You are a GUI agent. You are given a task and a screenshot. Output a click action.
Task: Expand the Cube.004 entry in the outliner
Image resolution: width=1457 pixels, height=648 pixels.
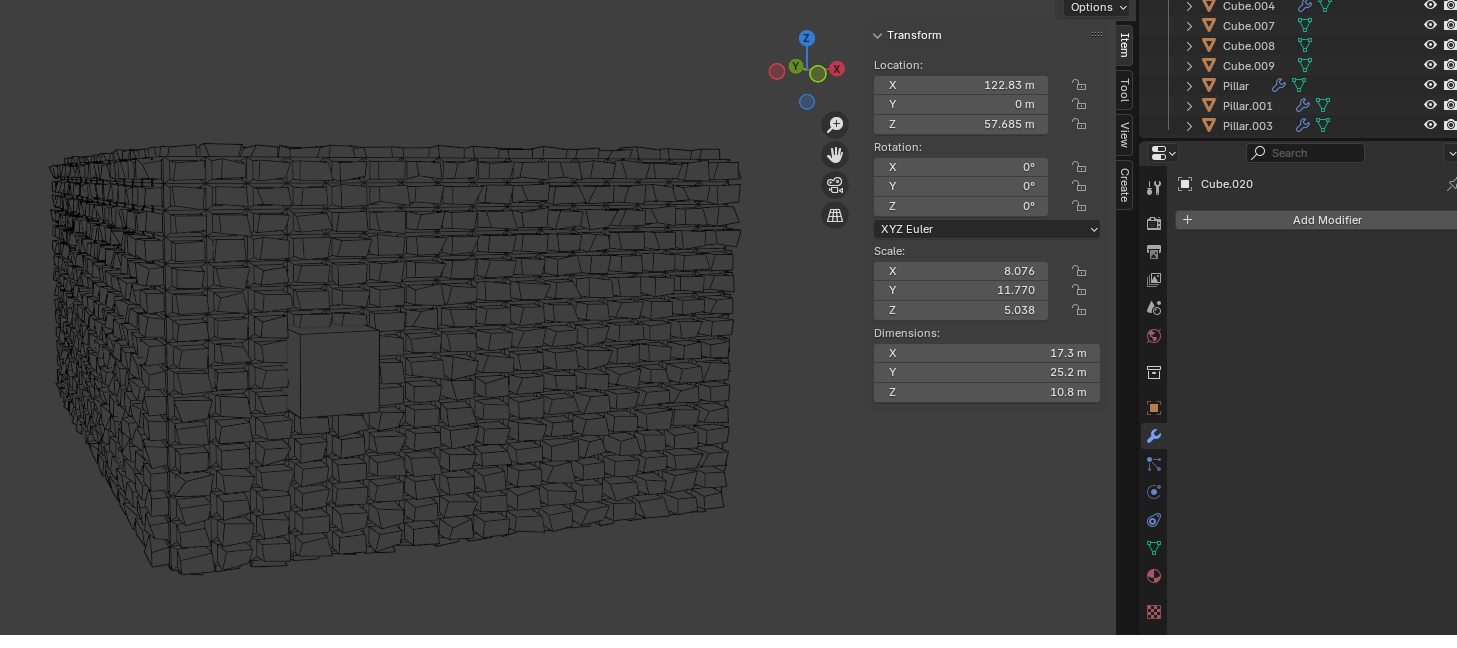1189,6
